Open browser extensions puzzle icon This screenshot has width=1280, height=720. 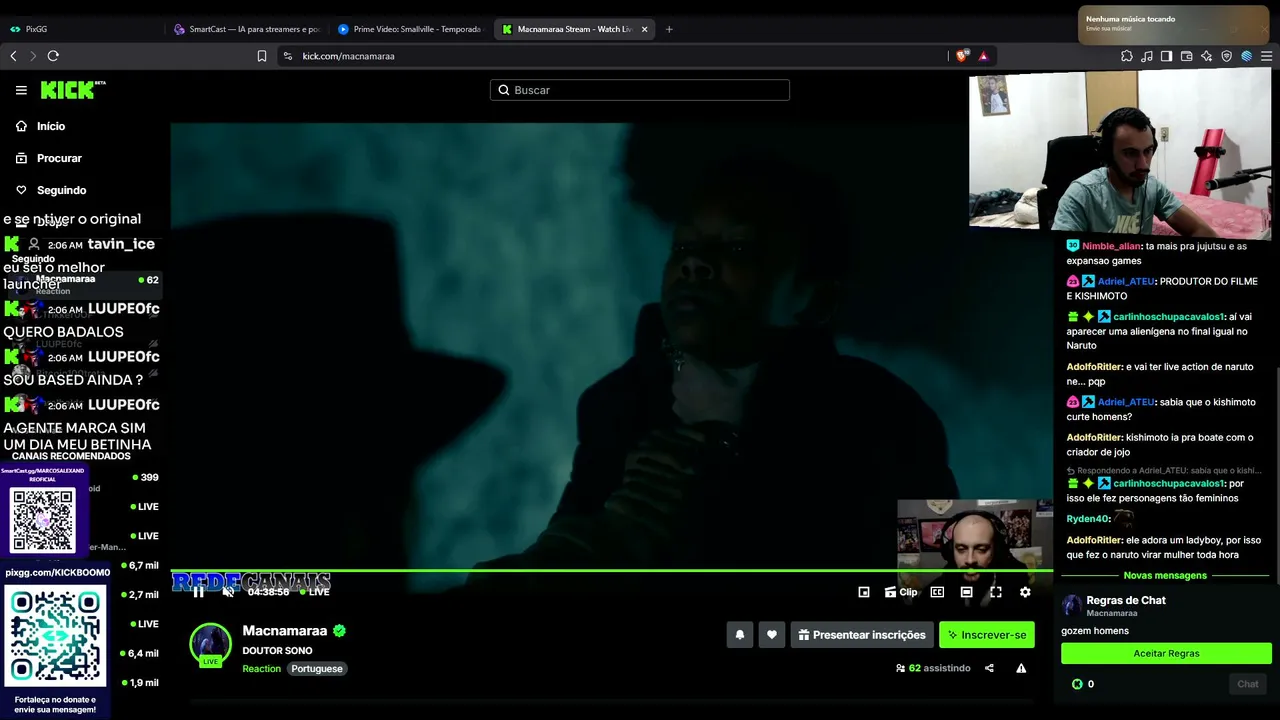(1127, 56)
